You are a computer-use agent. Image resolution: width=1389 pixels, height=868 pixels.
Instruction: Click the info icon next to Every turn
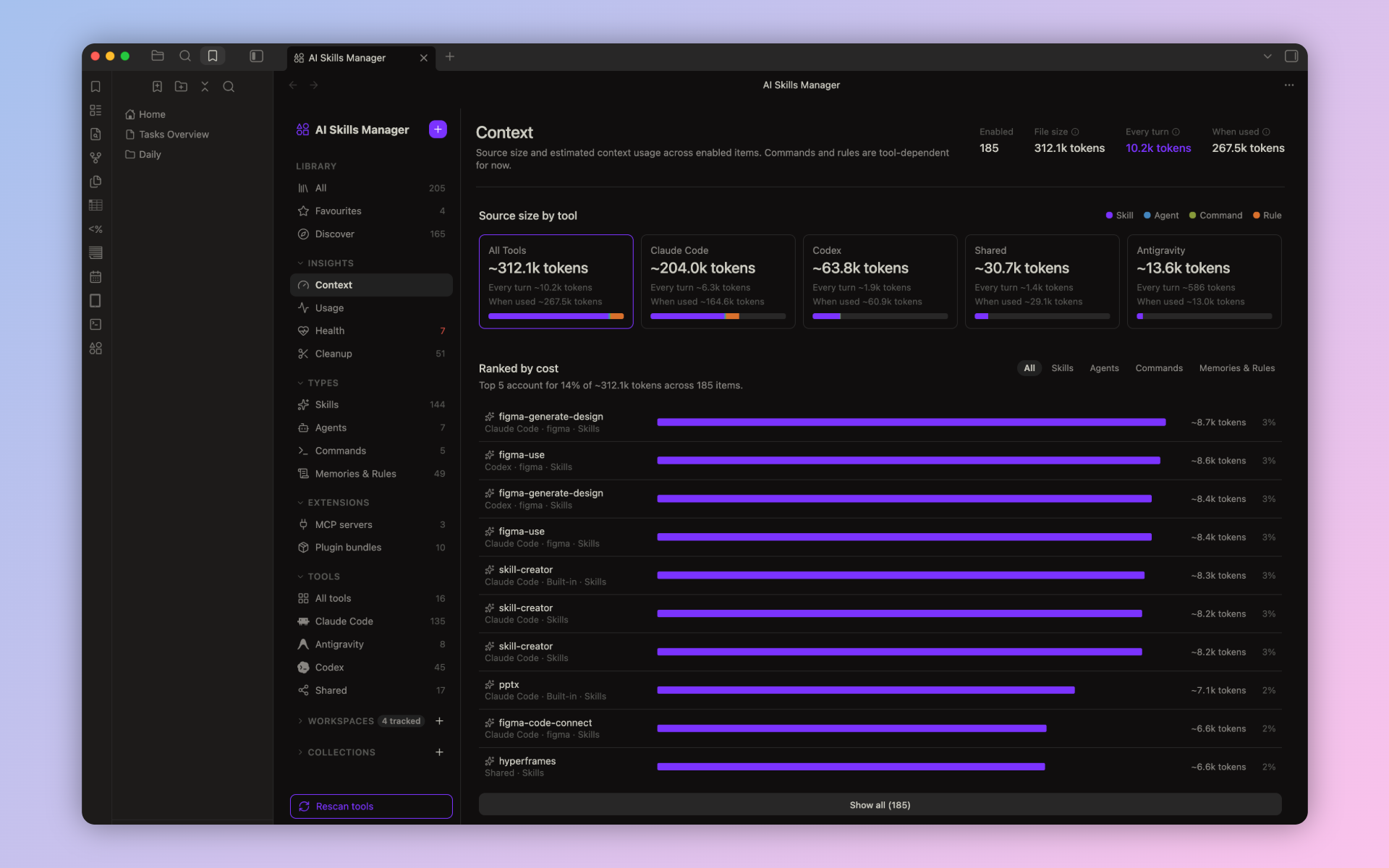coord(1176,132)
